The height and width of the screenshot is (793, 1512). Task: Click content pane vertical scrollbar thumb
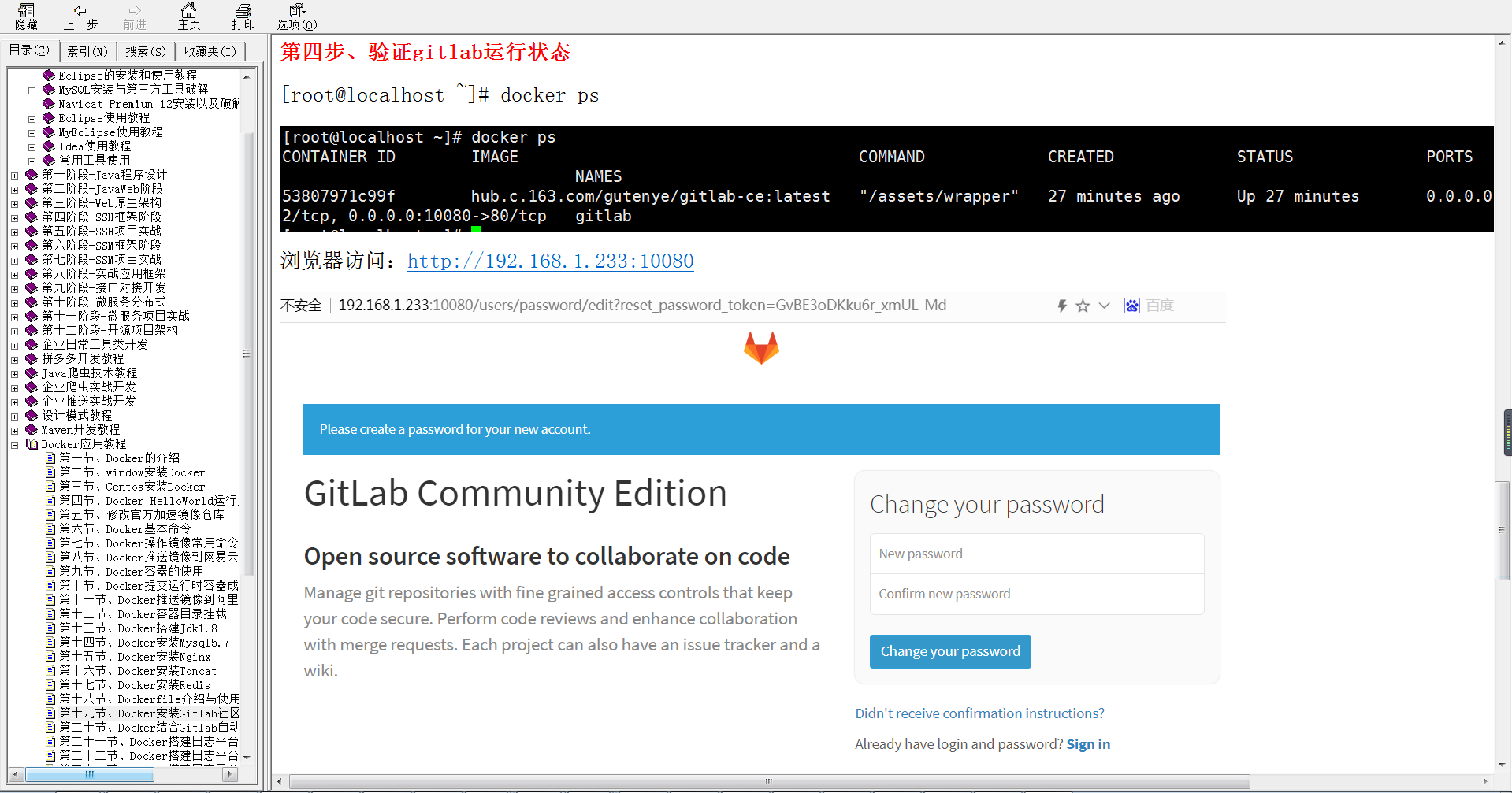(x=1503, y=530)
